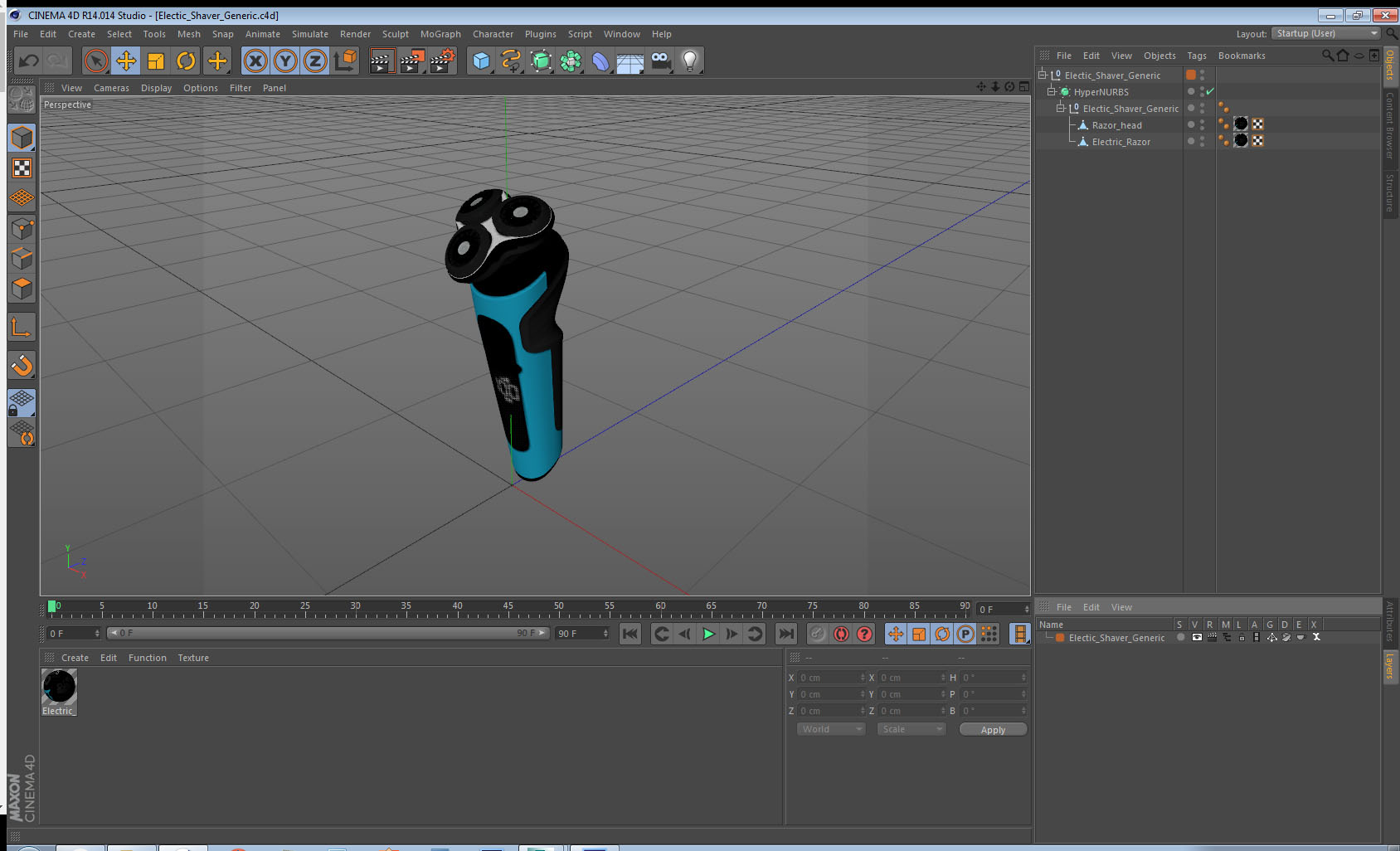The image size is (1400, 851).
Task: Select the Live Selection tool
Action: pos(96,61)
